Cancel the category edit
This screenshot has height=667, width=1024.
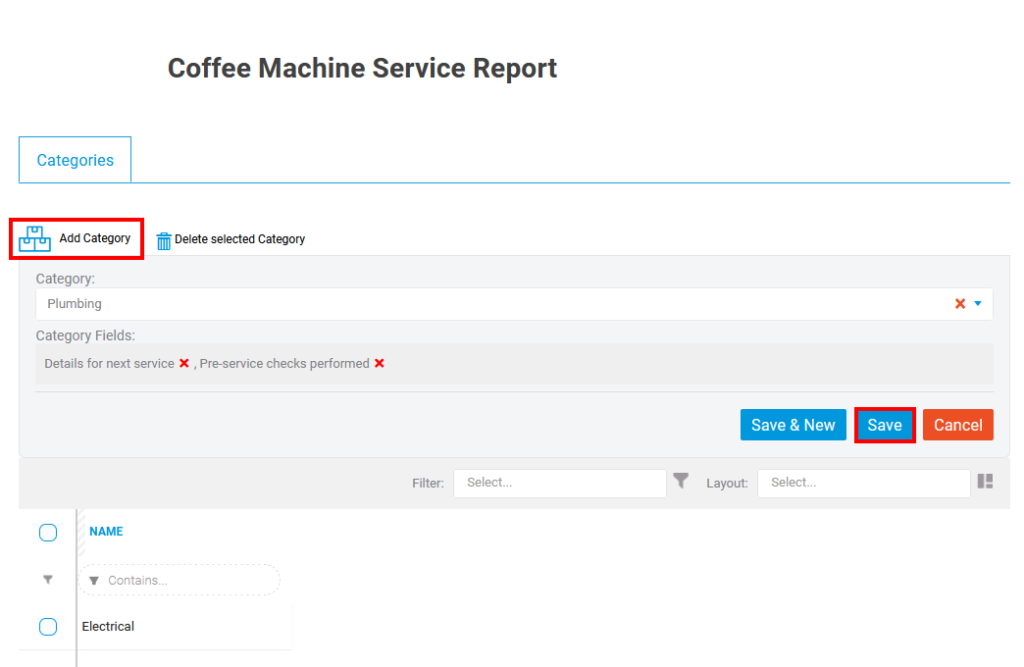(958, 424)
